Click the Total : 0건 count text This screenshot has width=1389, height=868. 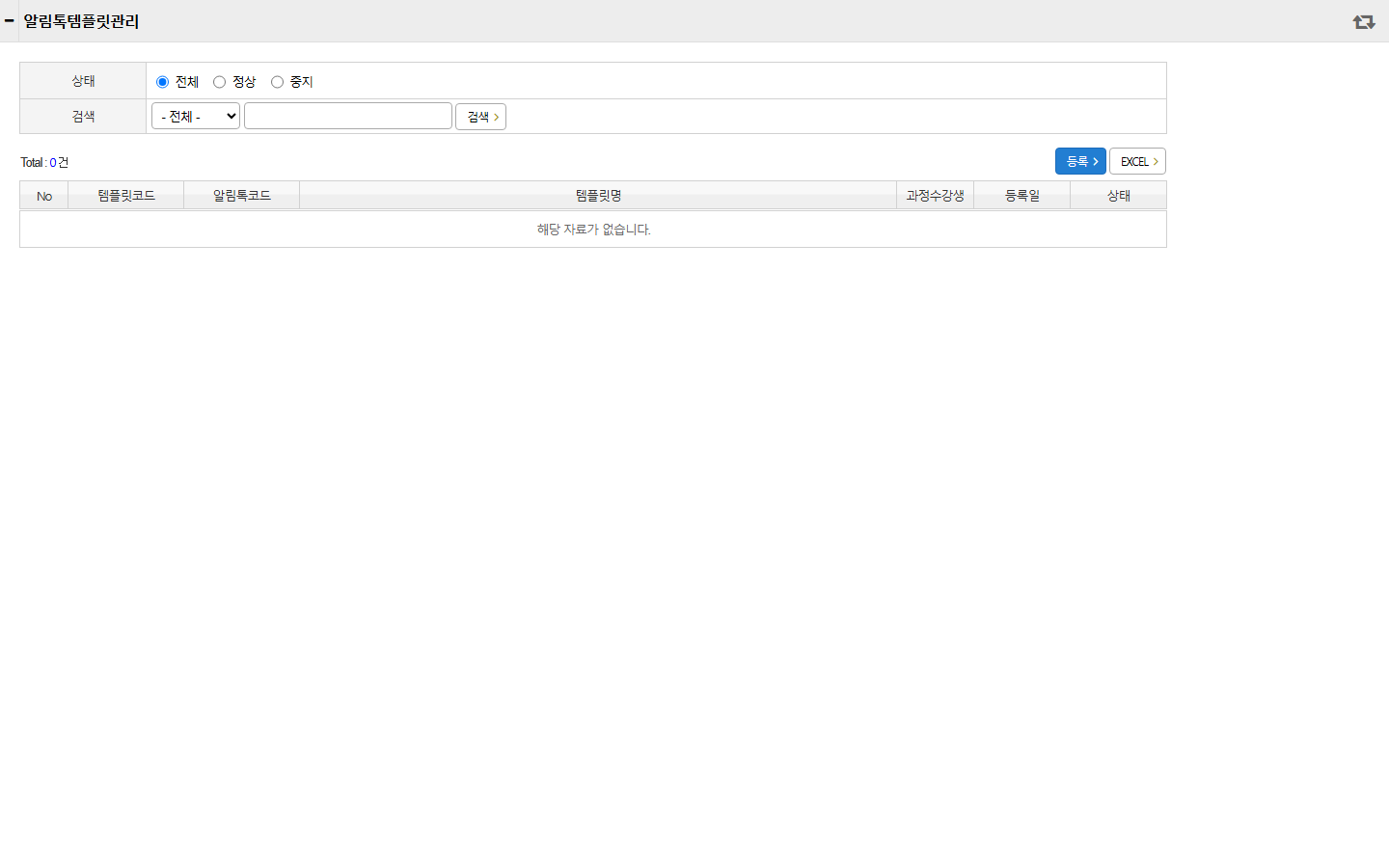click(44, 162)
